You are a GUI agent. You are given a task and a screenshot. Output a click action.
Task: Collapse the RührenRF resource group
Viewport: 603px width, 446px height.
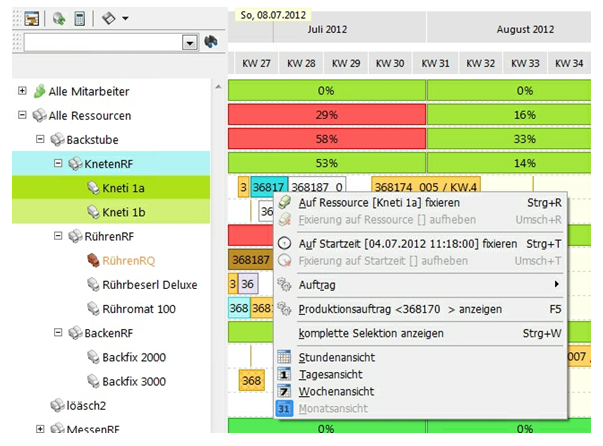[x=58, y=237]
